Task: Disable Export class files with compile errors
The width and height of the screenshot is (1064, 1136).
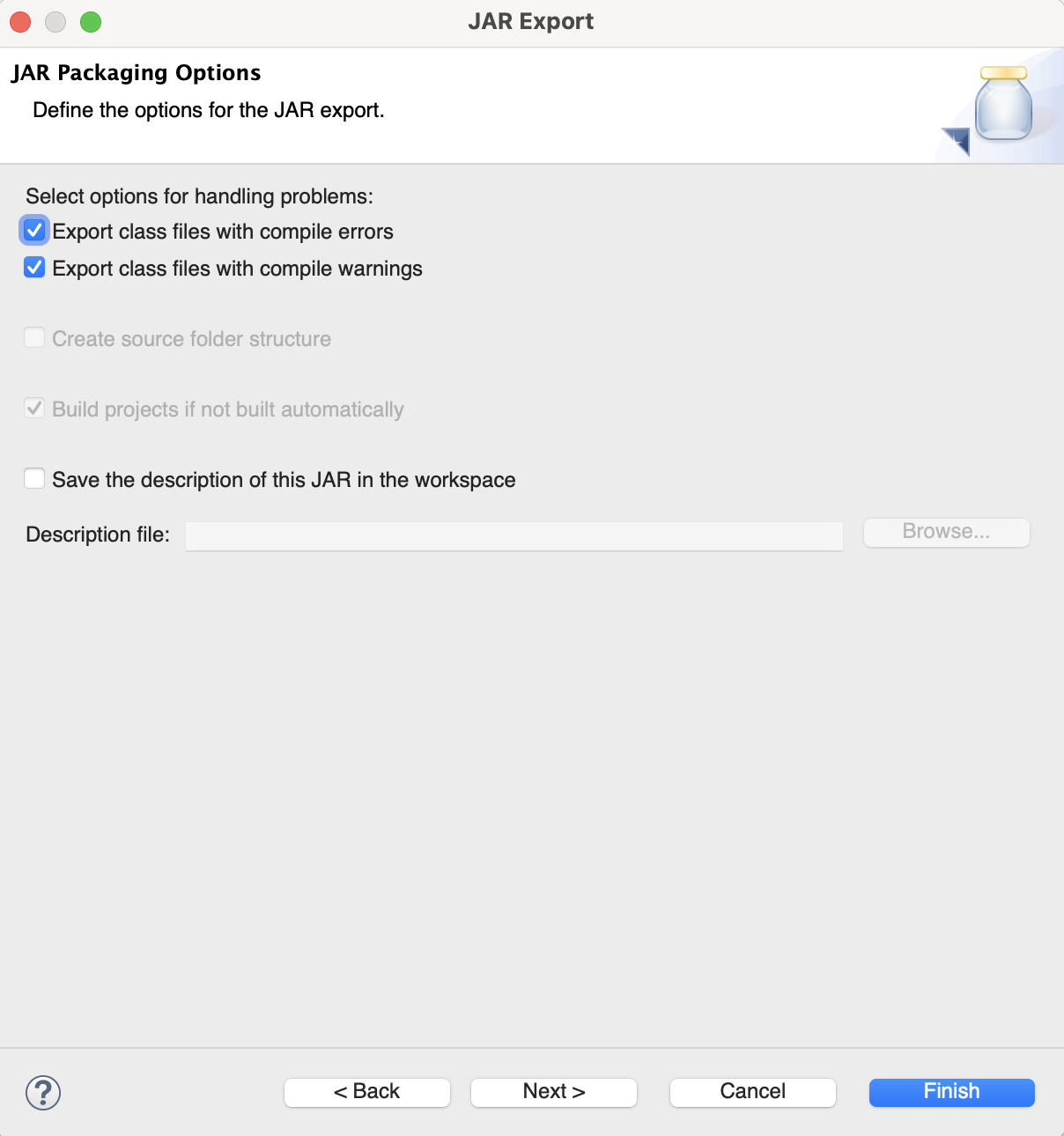Action: (34, 232)
